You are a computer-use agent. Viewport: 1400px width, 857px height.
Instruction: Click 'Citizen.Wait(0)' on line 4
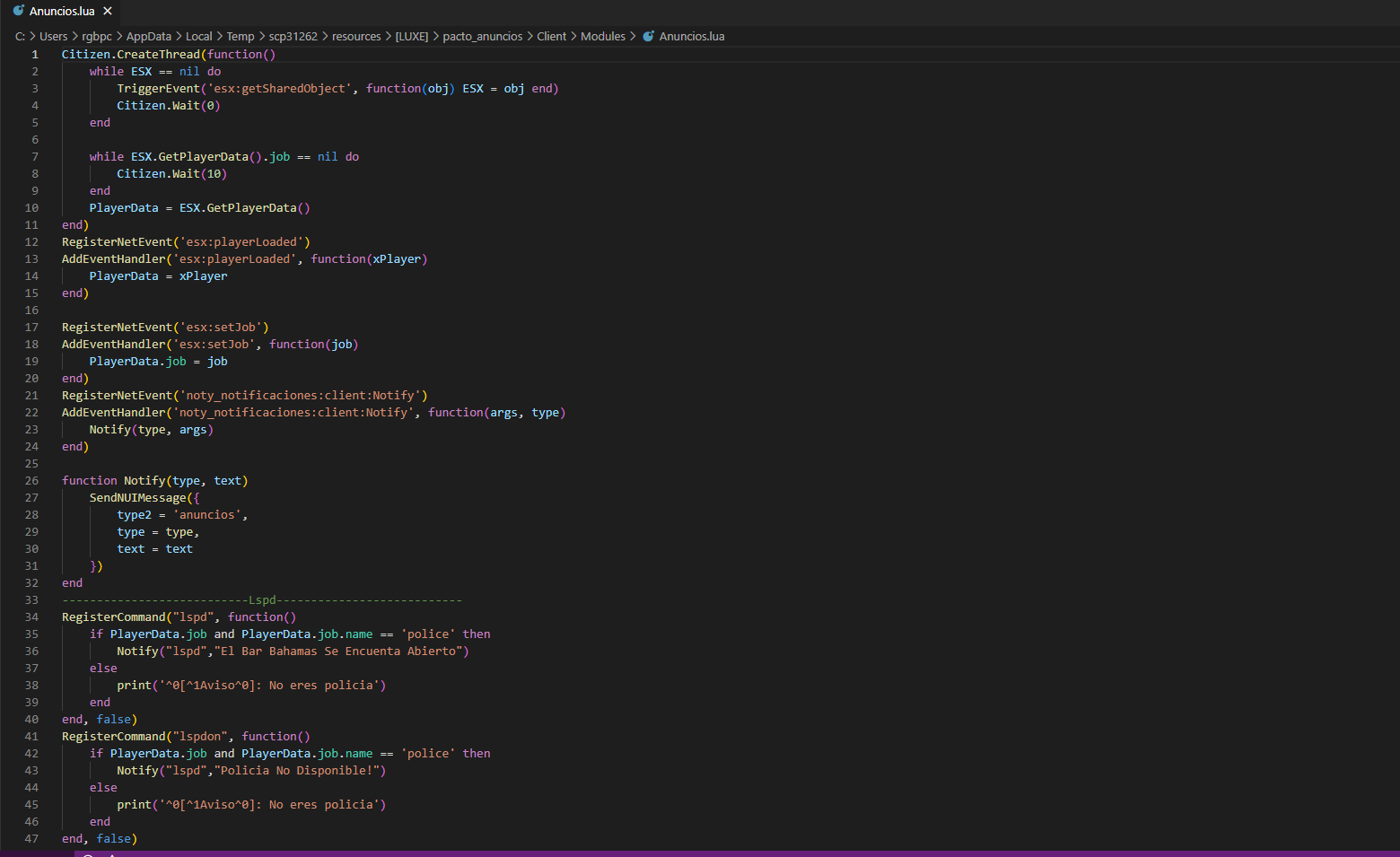pyautogui.click(x=169, y=105)
